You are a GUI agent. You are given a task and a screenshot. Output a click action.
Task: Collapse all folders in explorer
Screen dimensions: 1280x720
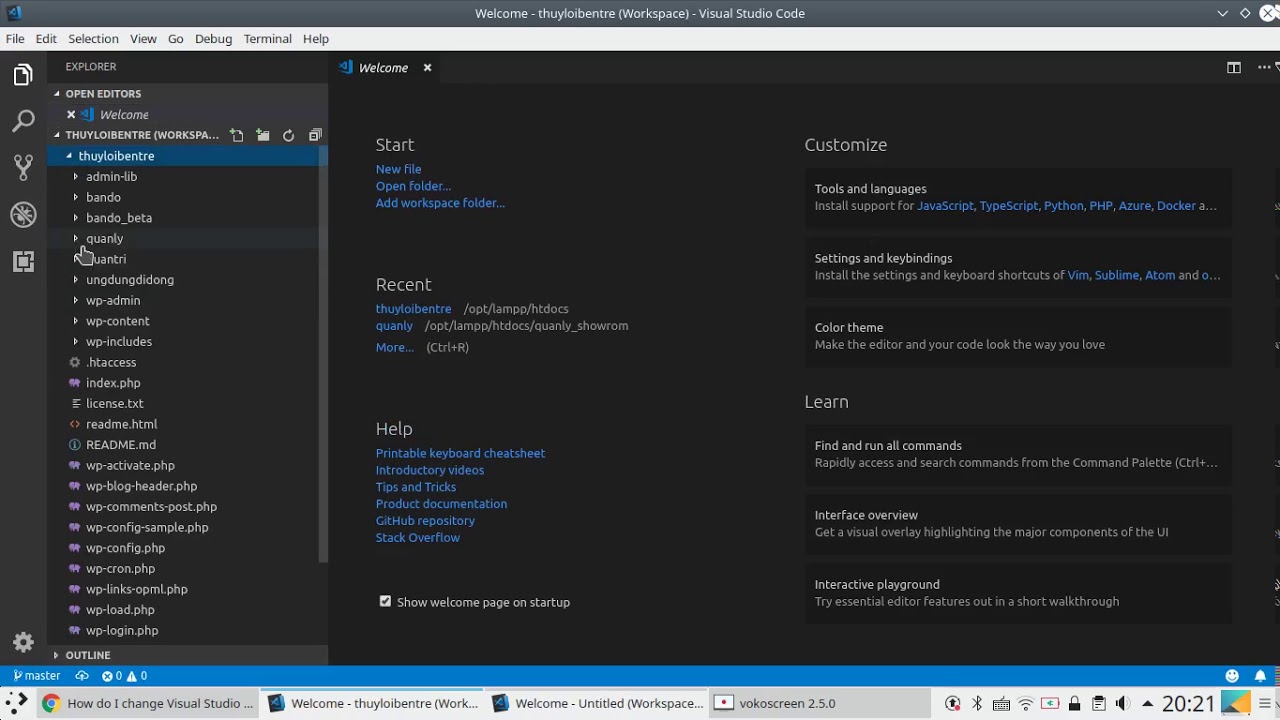coord(315,135)
